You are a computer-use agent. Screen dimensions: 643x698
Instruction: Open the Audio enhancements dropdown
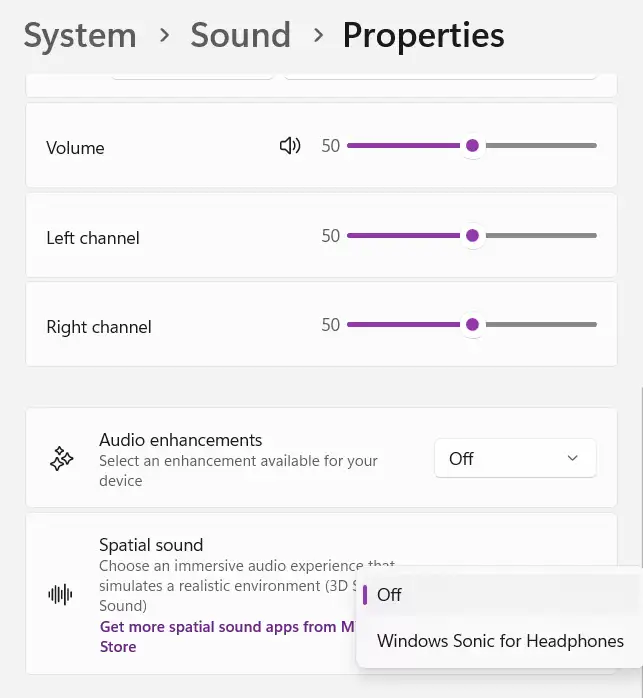pyautogui.click(x=515, y=458)
